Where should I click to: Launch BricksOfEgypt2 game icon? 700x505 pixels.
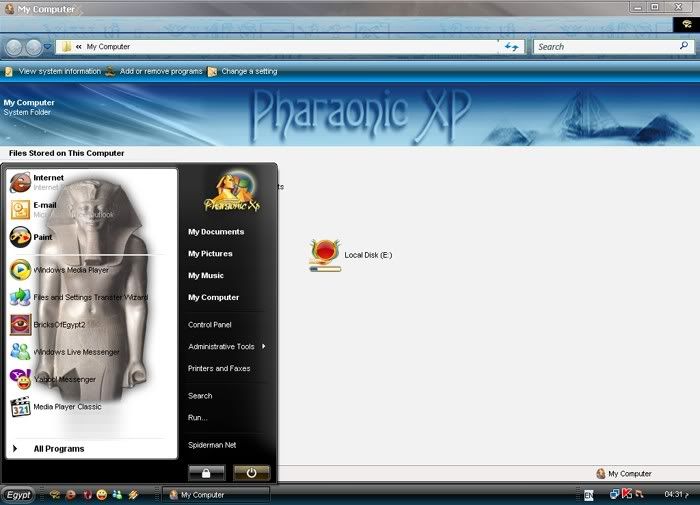(x=20, y=325)
